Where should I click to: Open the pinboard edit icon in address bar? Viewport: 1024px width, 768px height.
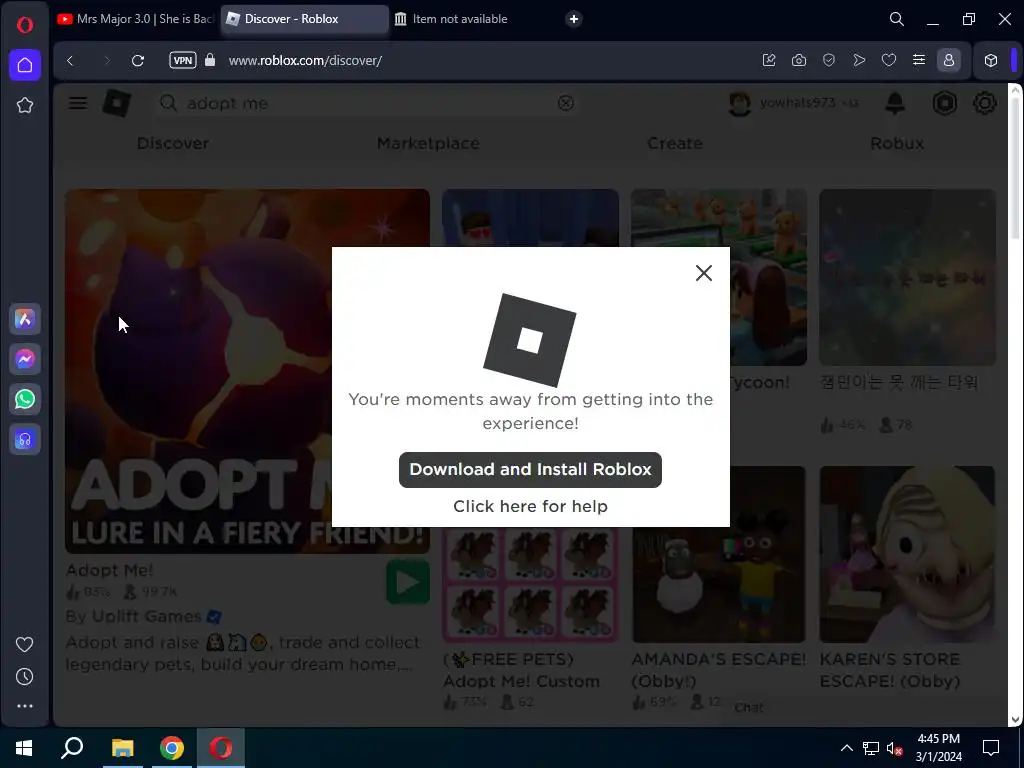pyautogui.click(x=769, y=60)
